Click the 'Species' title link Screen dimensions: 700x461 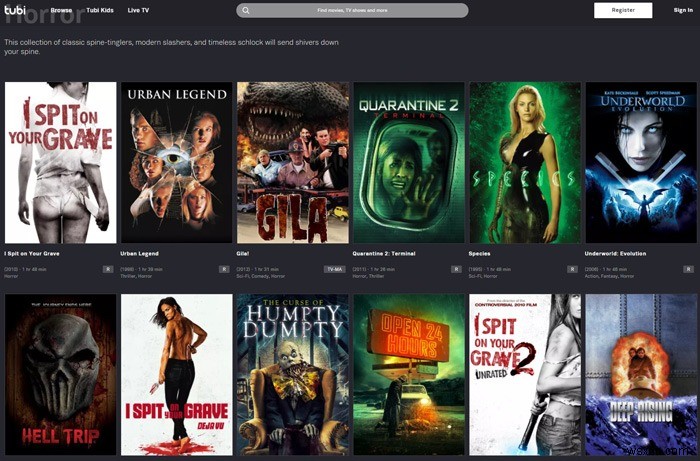(479, 253)
